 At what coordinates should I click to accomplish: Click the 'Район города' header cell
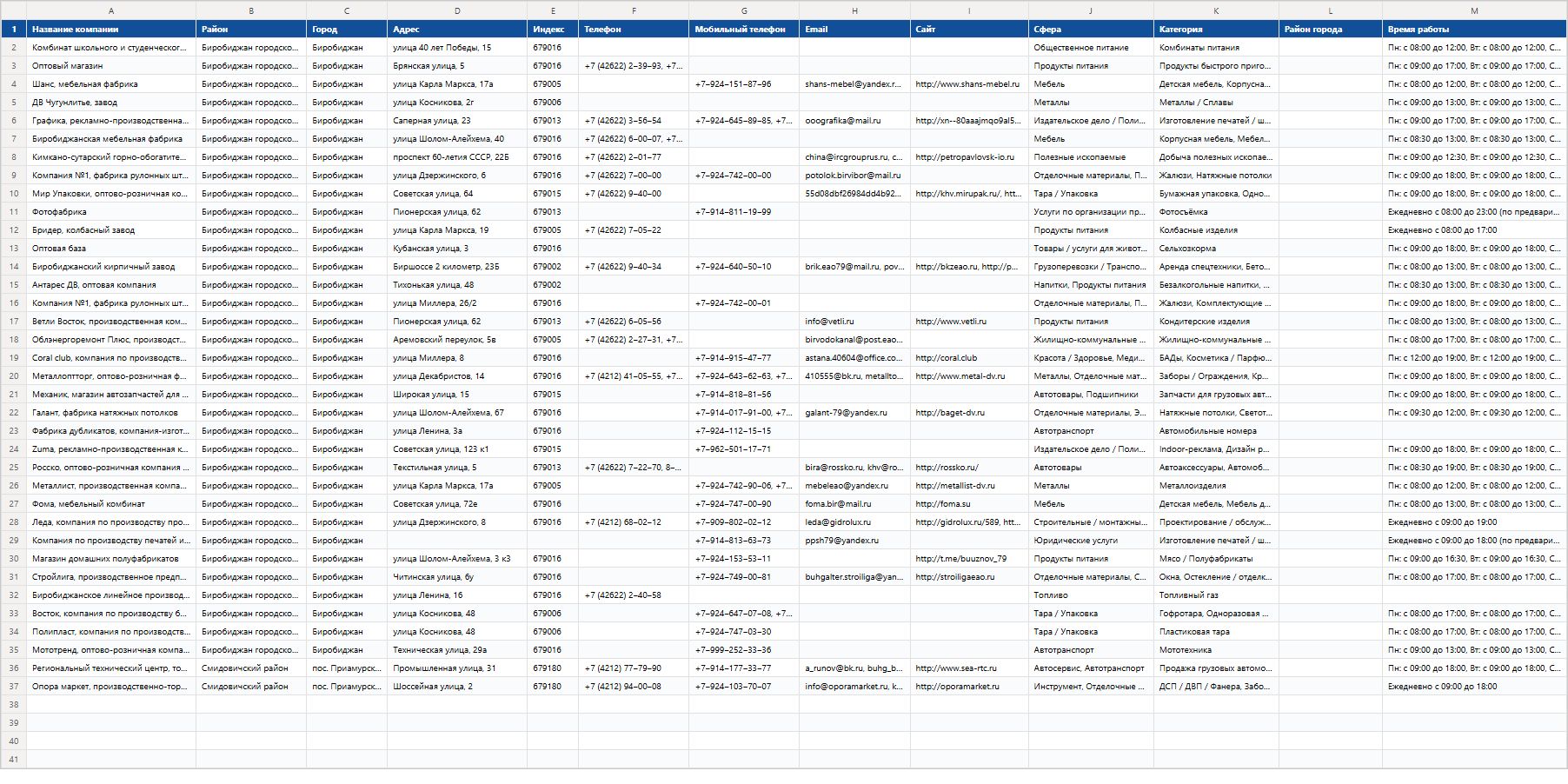pyautogui.click(x=1331, y=29)
